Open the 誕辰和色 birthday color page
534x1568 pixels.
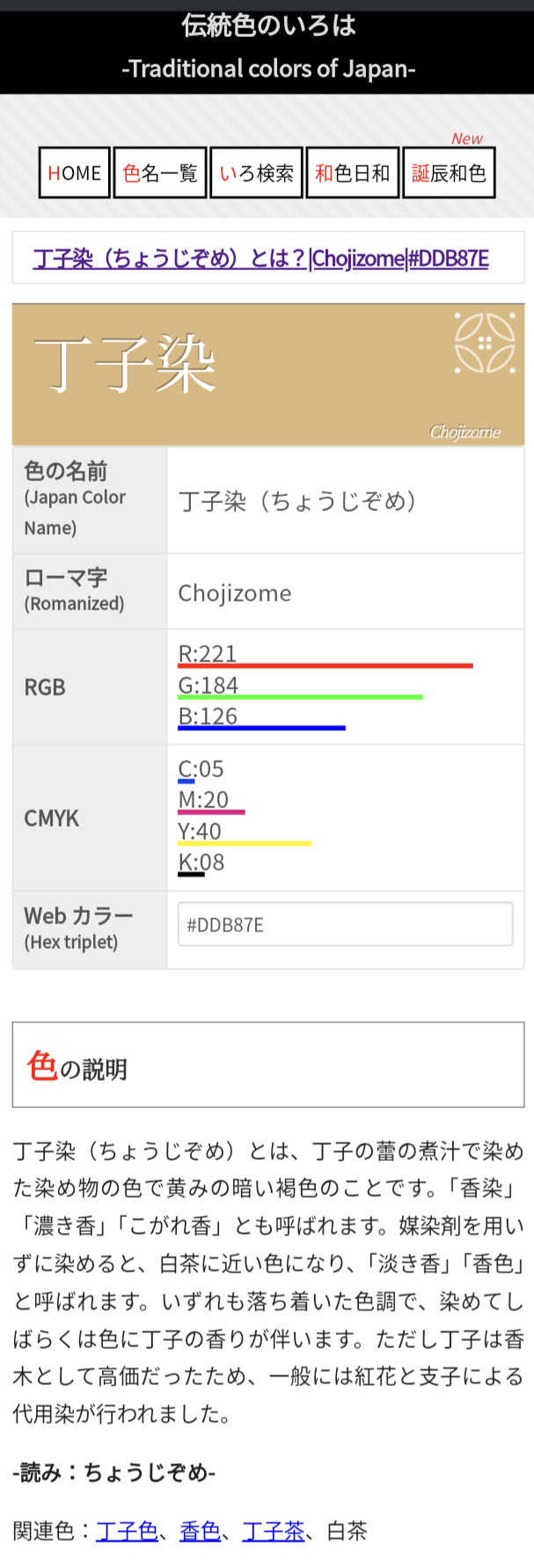click(x=449, y=173)
